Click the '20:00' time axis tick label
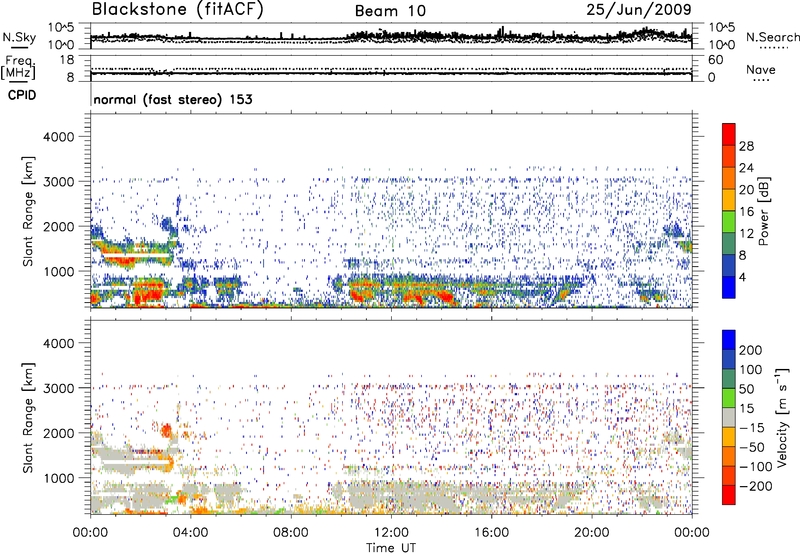800x554 pixels. [x=592, y=533]
